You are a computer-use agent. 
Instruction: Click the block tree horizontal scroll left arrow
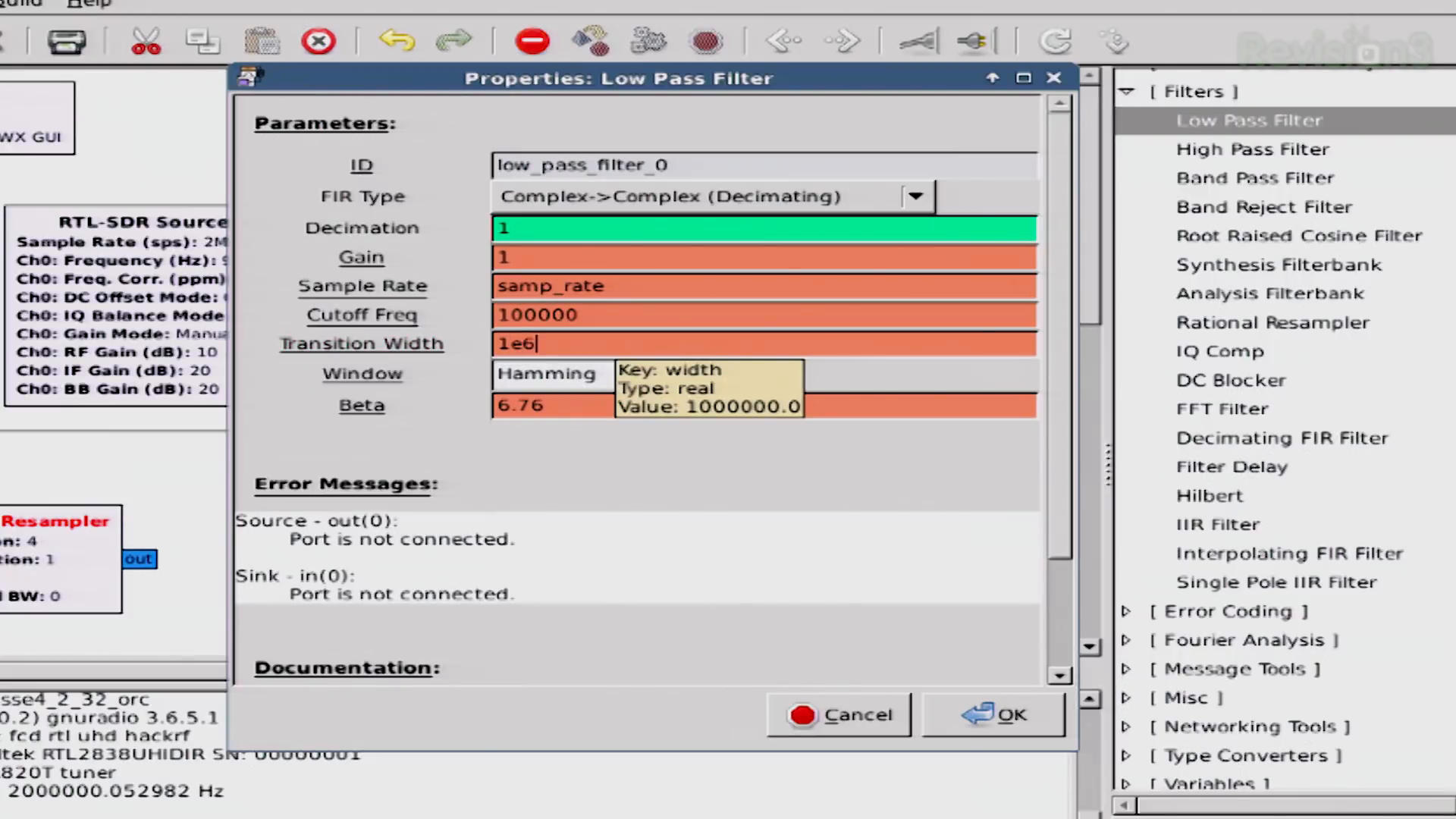pos(1125,805)
